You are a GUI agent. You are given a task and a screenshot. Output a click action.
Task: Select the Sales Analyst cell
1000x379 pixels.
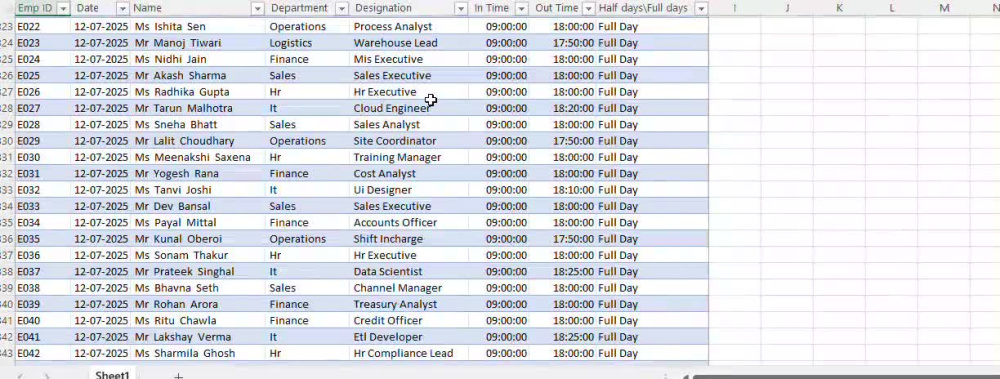coord(409,124)
